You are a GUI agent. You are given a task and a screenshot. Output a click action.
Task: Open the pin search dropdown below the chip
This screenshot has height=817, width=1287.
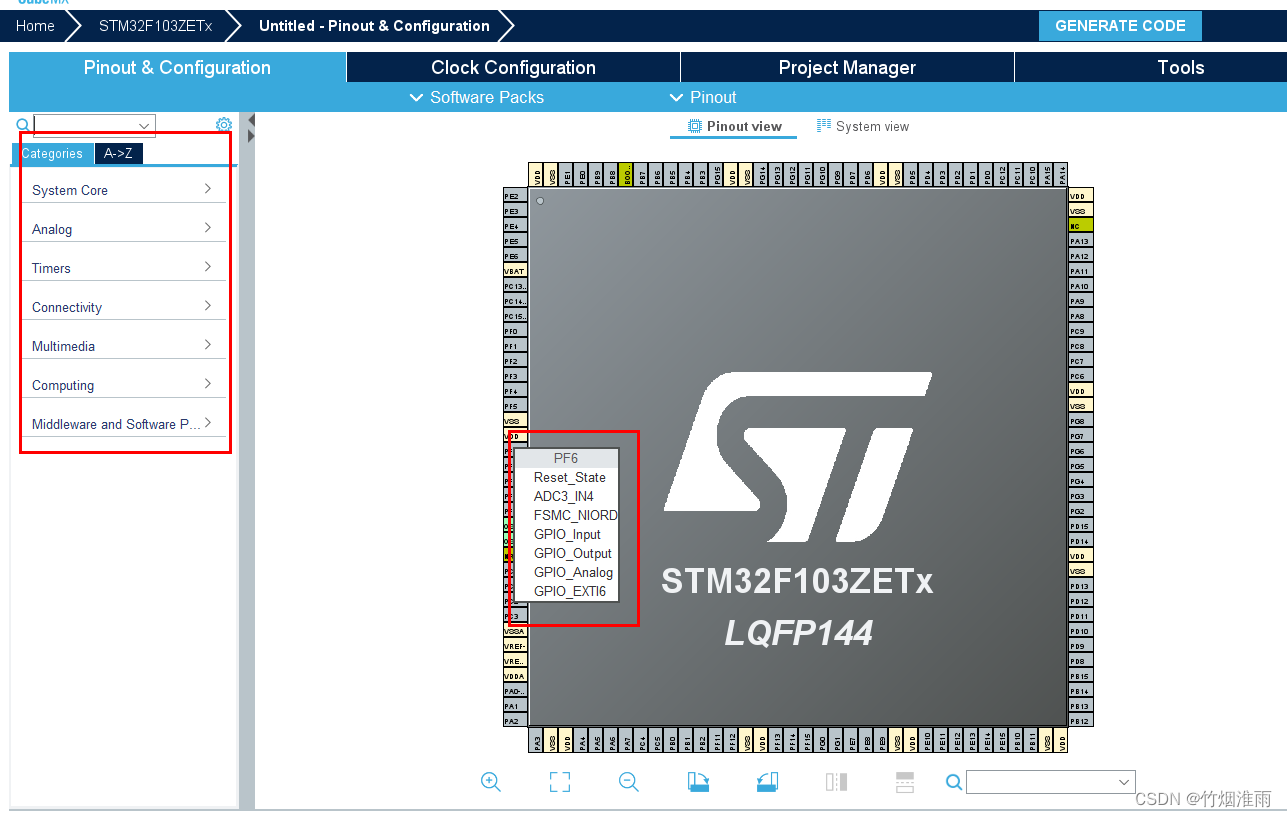1123,782
